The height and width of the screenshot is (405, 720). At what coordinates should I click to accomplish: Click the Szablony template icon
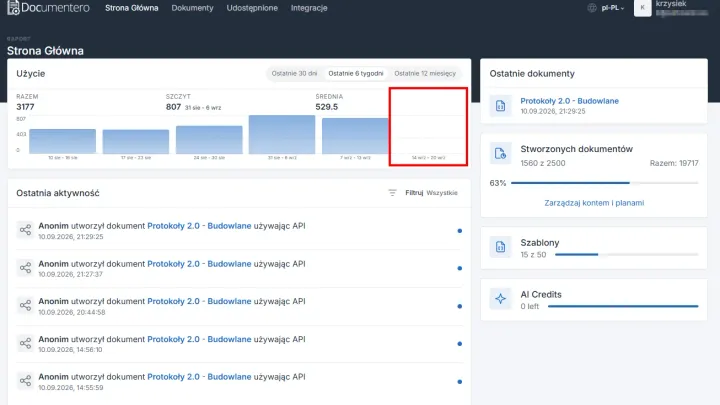pyautogui.click(x=501, y=247)
